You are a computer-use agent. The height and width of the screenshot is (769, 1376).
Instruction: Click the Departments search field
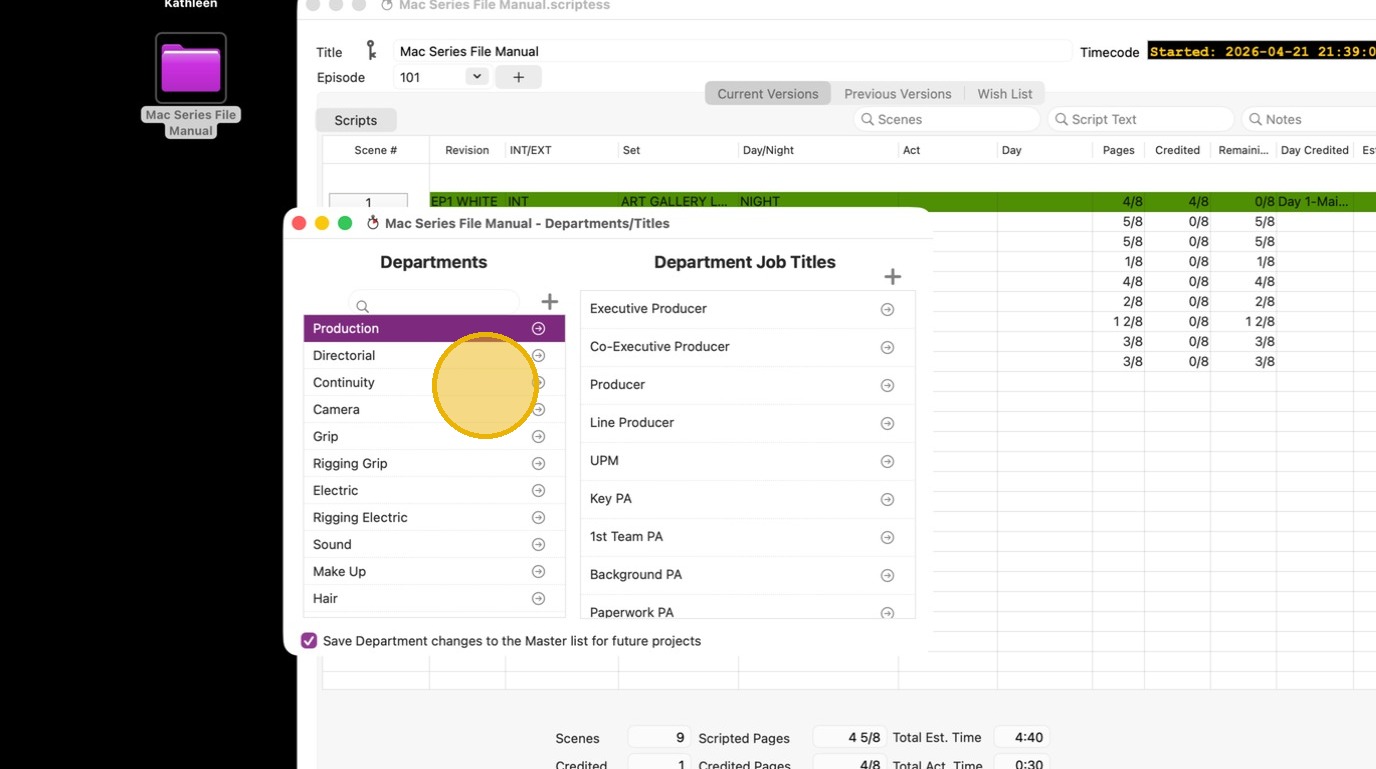pyautogui.click(x=434, y=305)
